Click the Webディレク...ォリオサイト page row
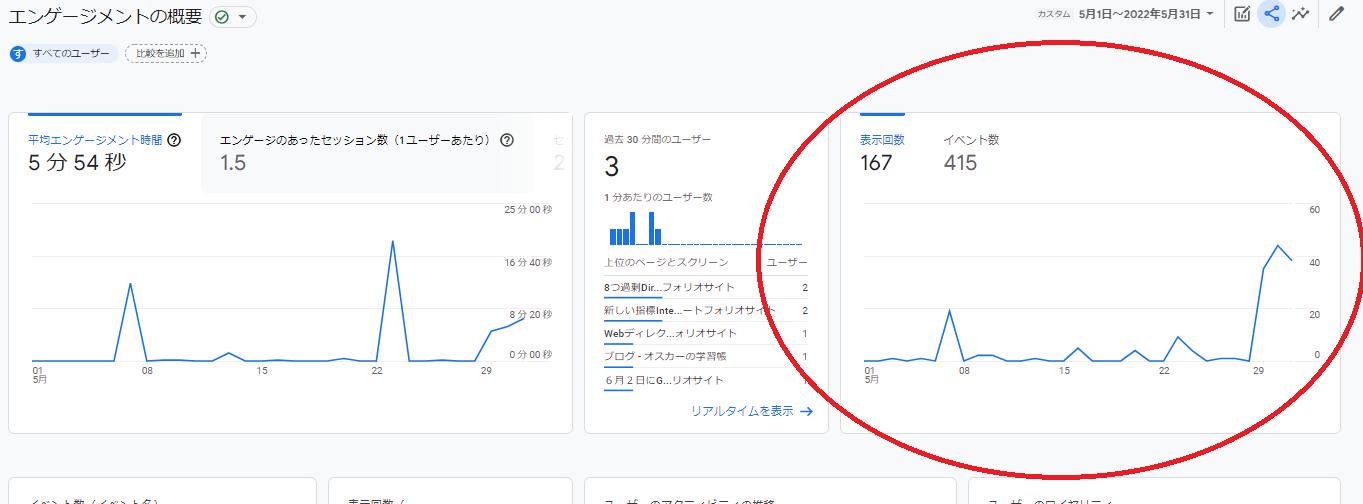Image resolution: width=1363 pixels, height=504 pixels. point(670,334)
